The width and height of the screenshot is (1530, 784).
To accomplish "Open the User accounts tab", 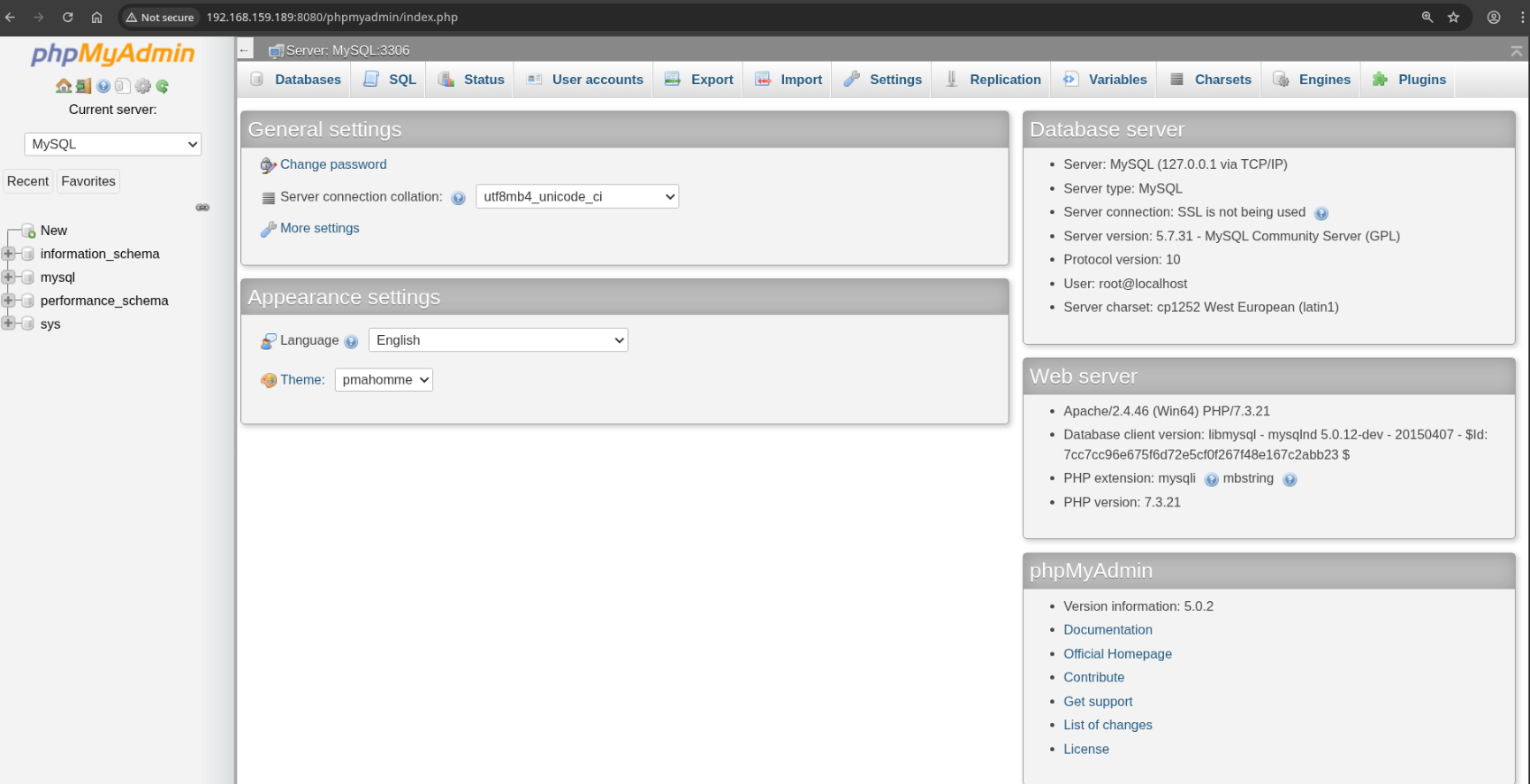I will point(584,80).
